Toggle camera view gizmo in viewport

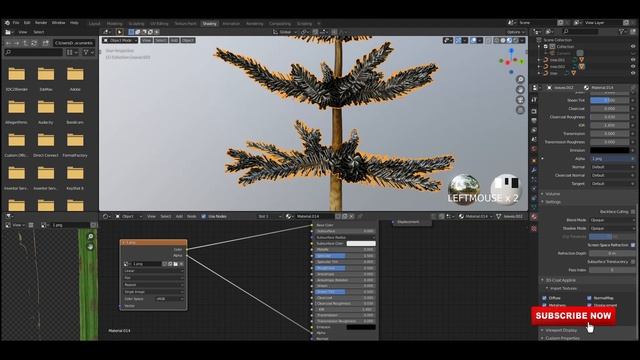tap(520, 100)
